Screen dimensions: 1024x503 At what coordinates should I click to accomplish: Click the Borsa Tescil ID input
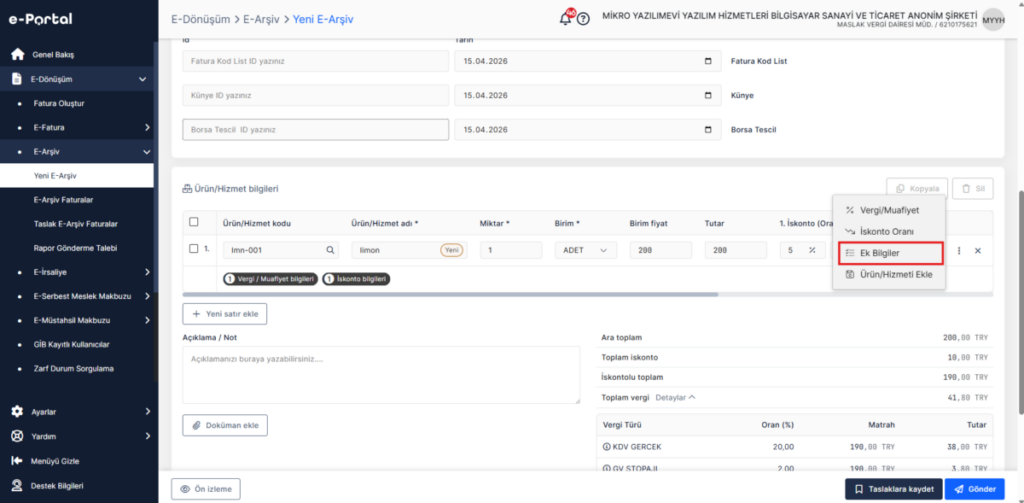pyautogui.click(x=315, y=129)
